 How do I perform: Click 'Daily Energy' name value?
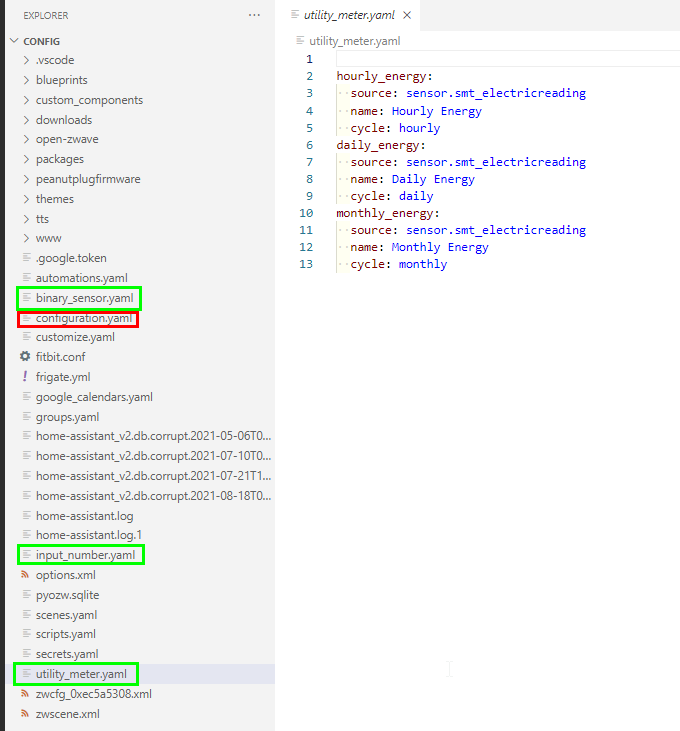tap(433, 179)
